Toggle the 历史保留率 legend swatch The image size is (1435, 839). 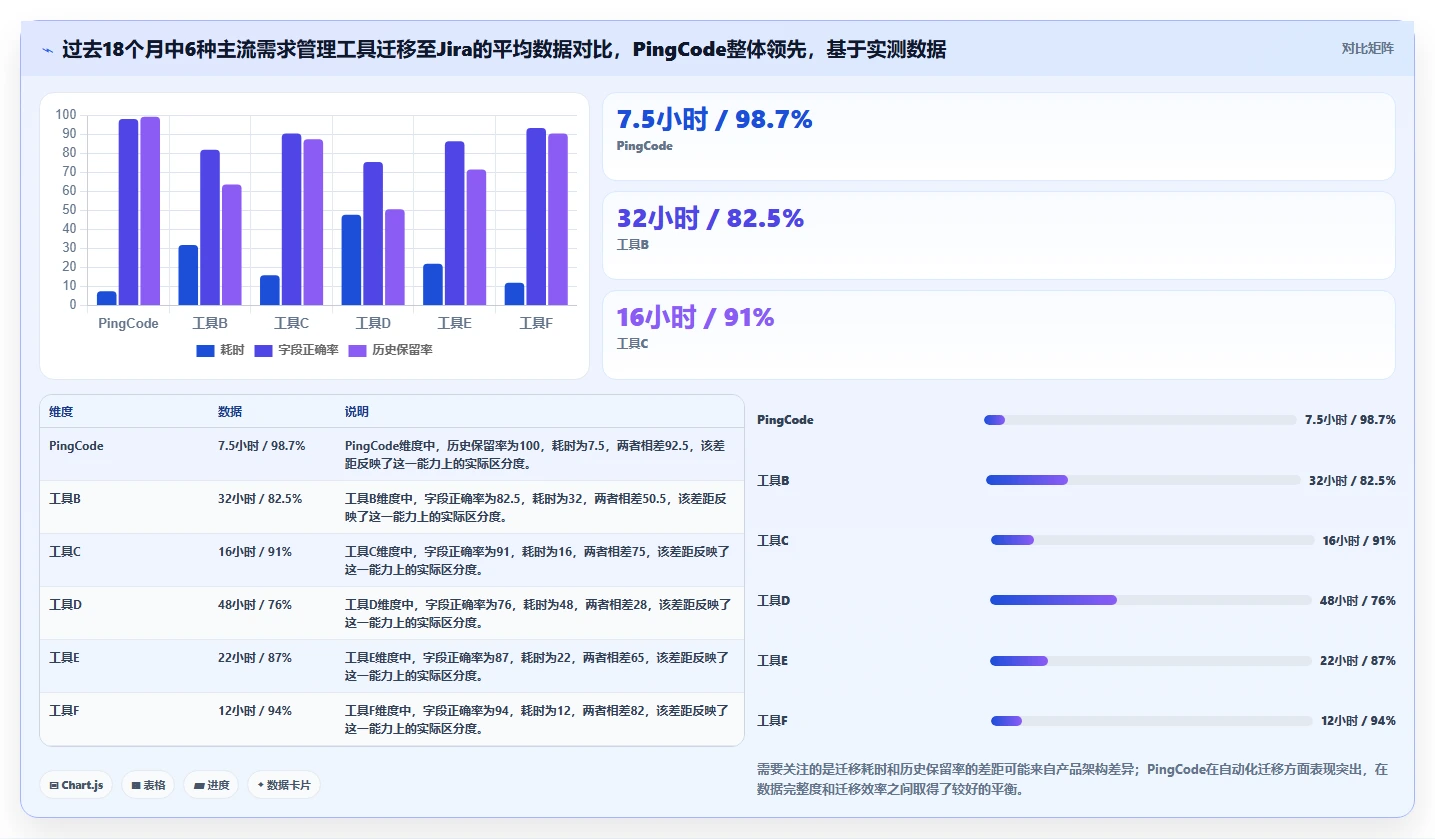pyautogui.click(x=358, y=350)
